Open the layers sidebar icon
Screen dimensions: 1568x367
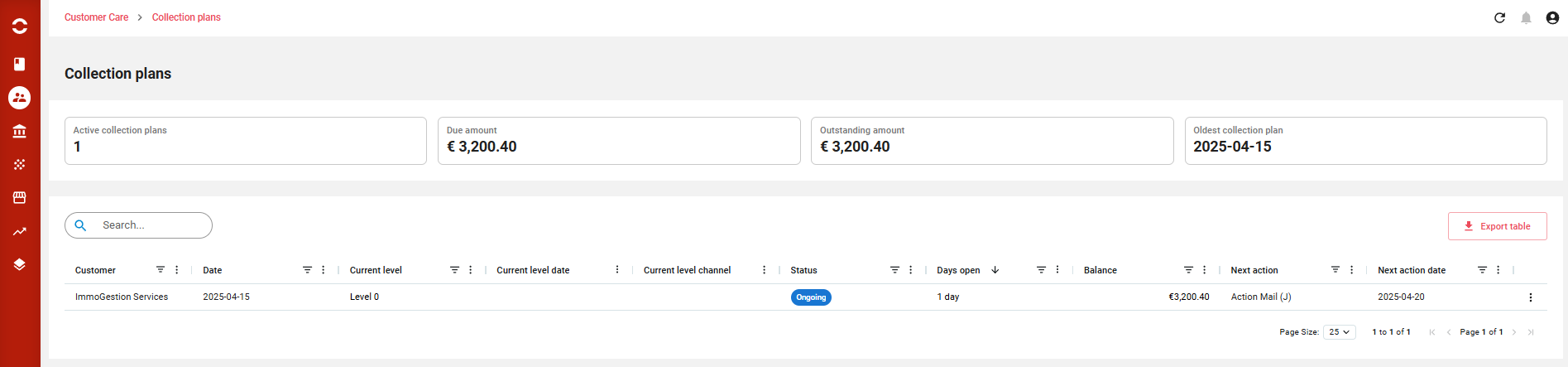pyautogui.click(x=20, y=264)
